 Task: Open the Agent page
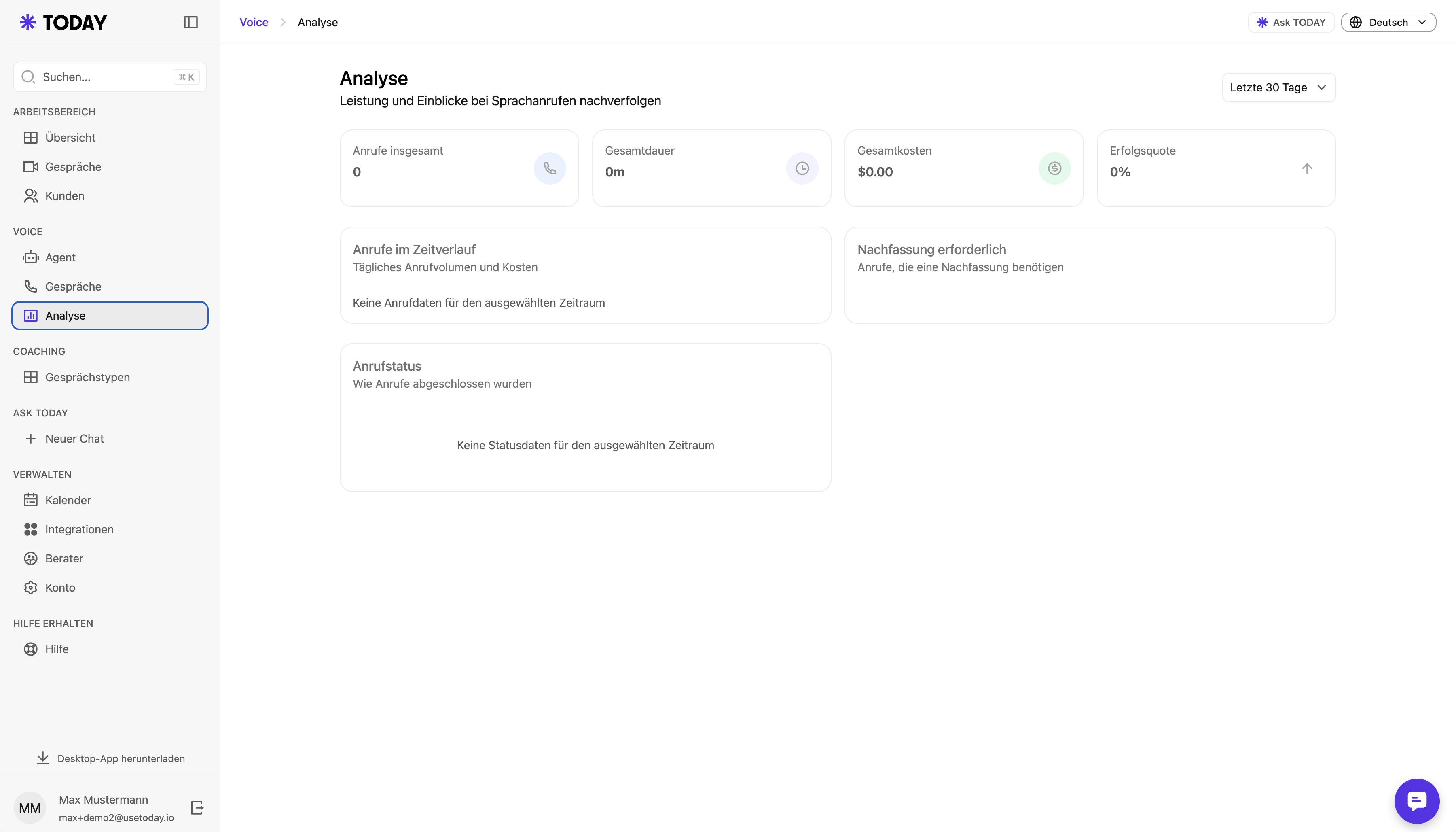click(110, 258)
